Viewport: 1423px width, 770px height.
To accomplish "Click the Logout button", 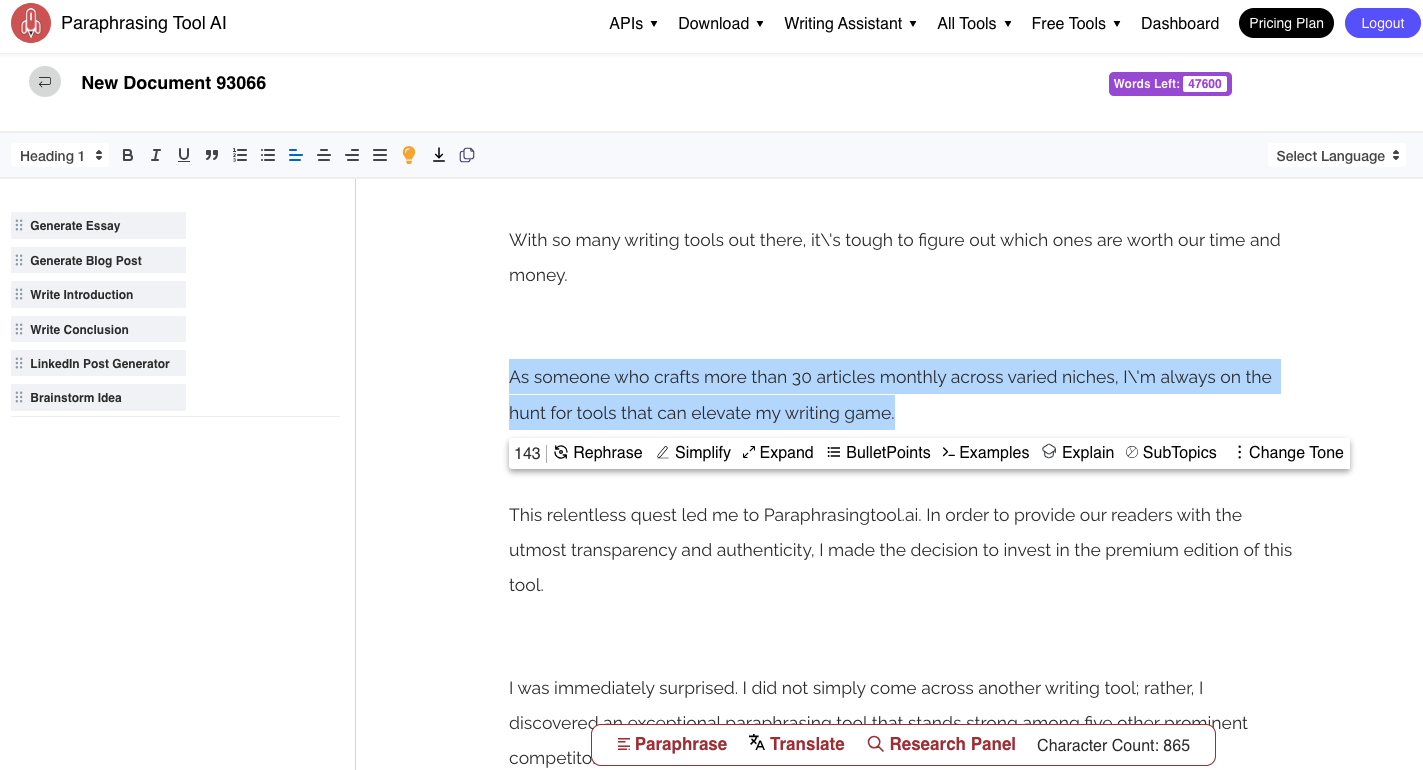I will (x=1383, y=23).
